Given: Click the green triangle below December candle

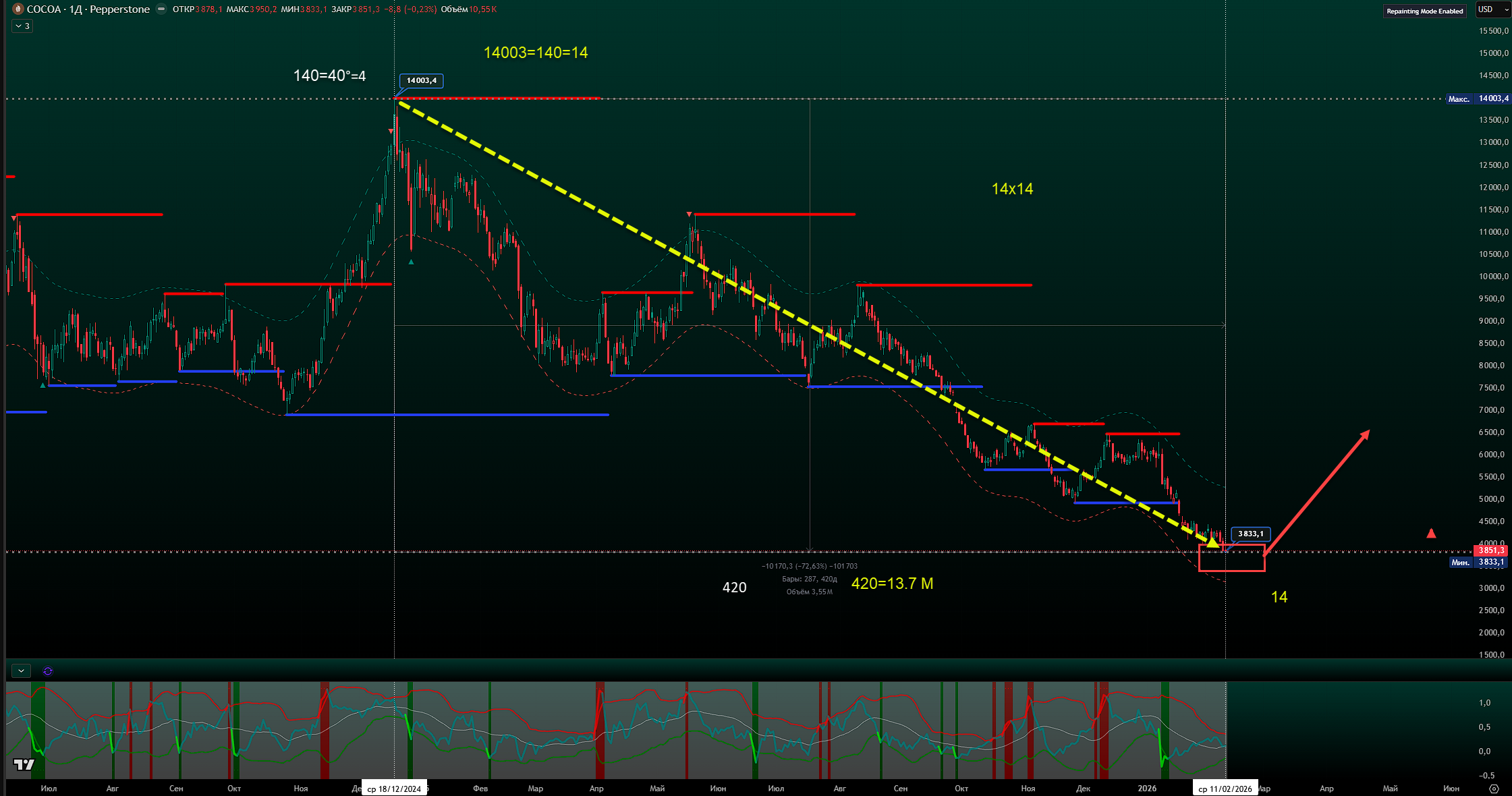Looking at the screenshot, I should point(412,262).
